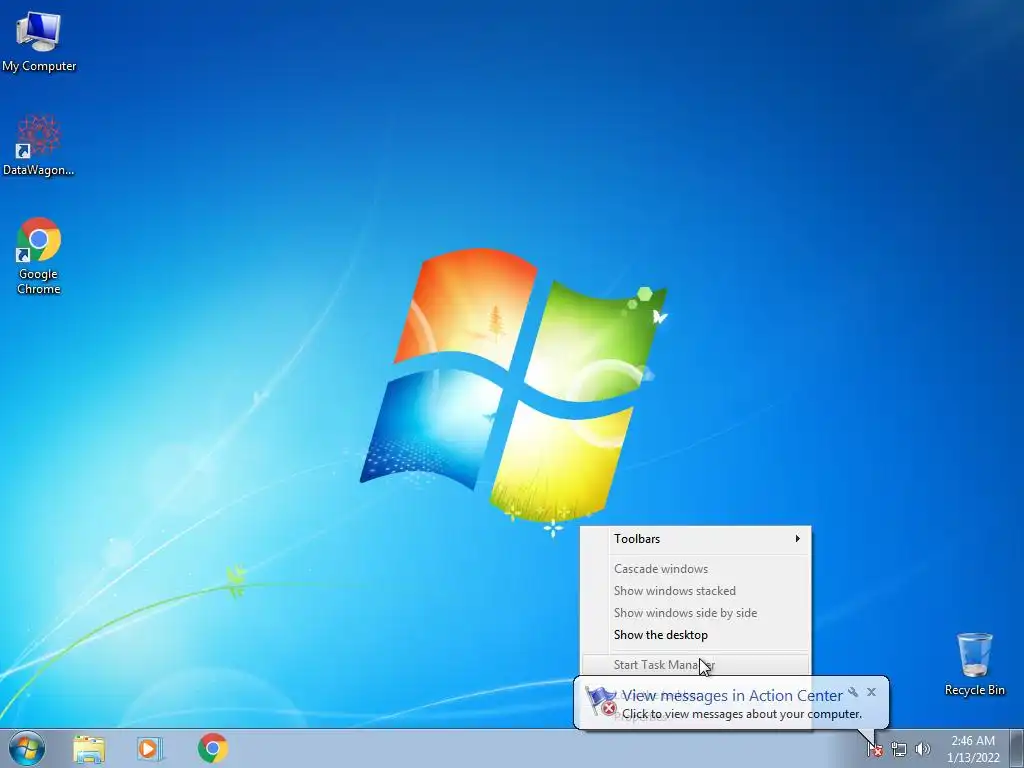Image resolution: width=1024 pixels, height=768 pixels.
Task: Open the Windows Start orb
Action: pos(27,748)
